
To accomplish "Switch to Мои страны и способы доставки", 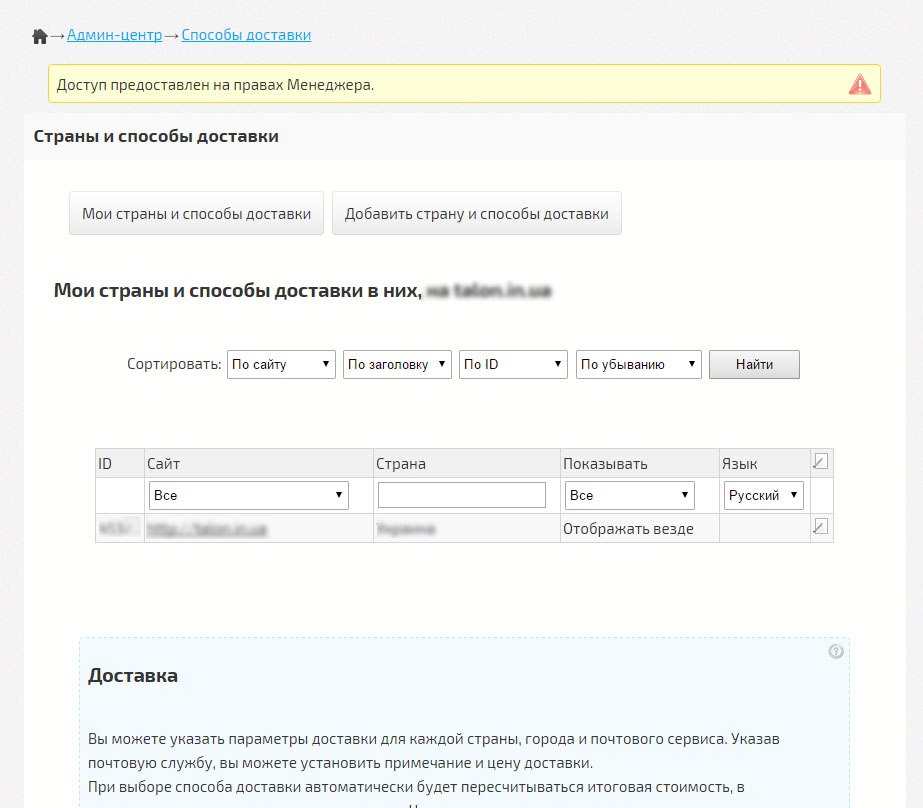I will [x=196, y=214].
